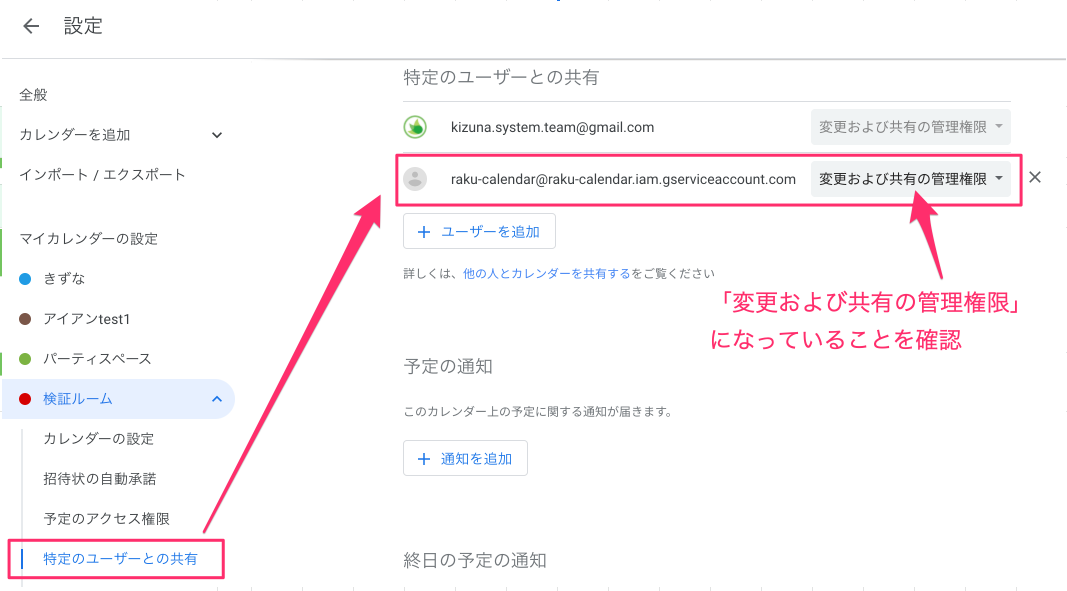Click the マイカレンダーの設定 heading
The width and height of the screenshot is (1067, 591).
click(88, 239)
